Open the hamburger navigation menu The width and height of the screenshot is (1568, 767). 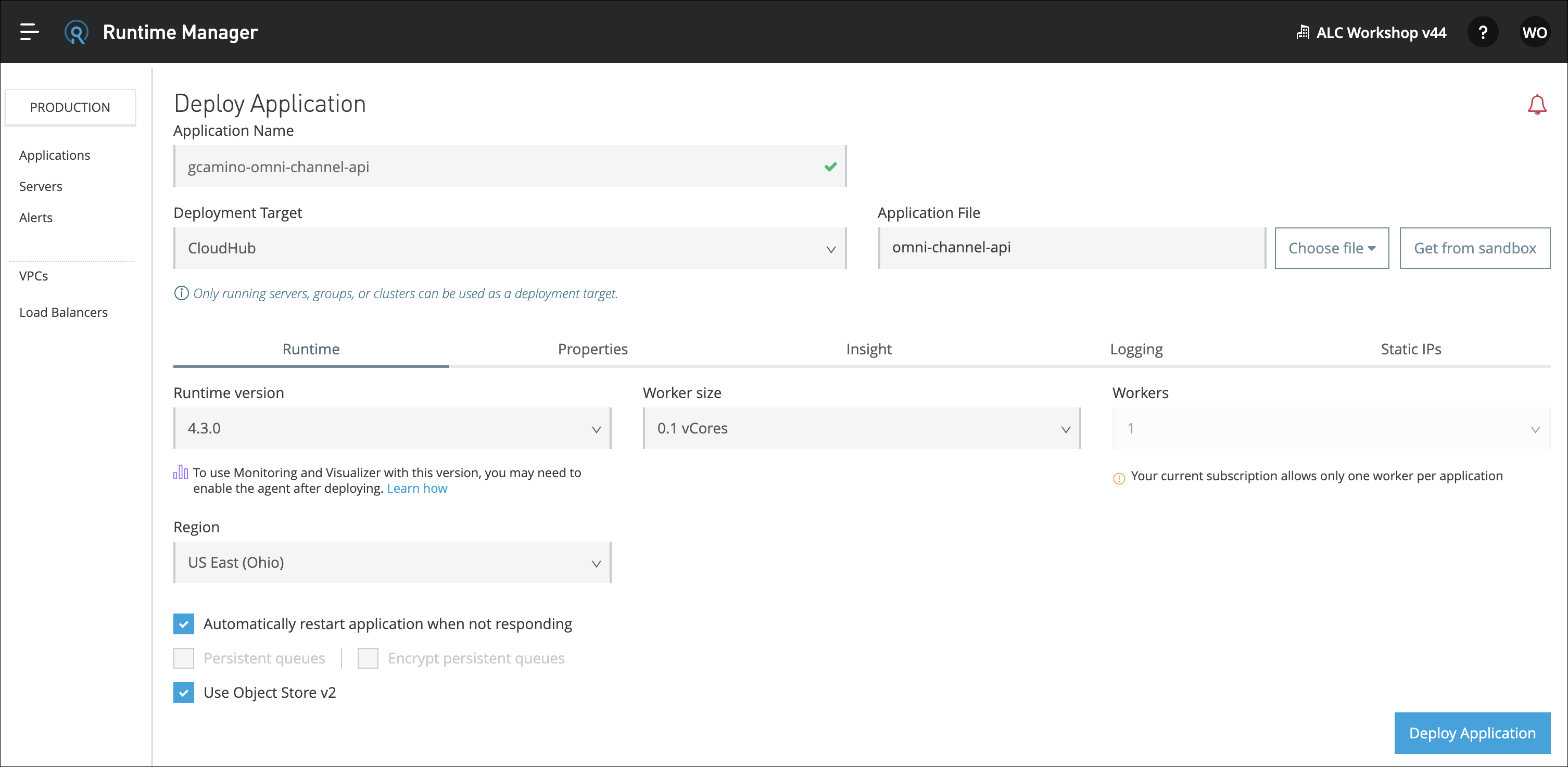point(29,32)
